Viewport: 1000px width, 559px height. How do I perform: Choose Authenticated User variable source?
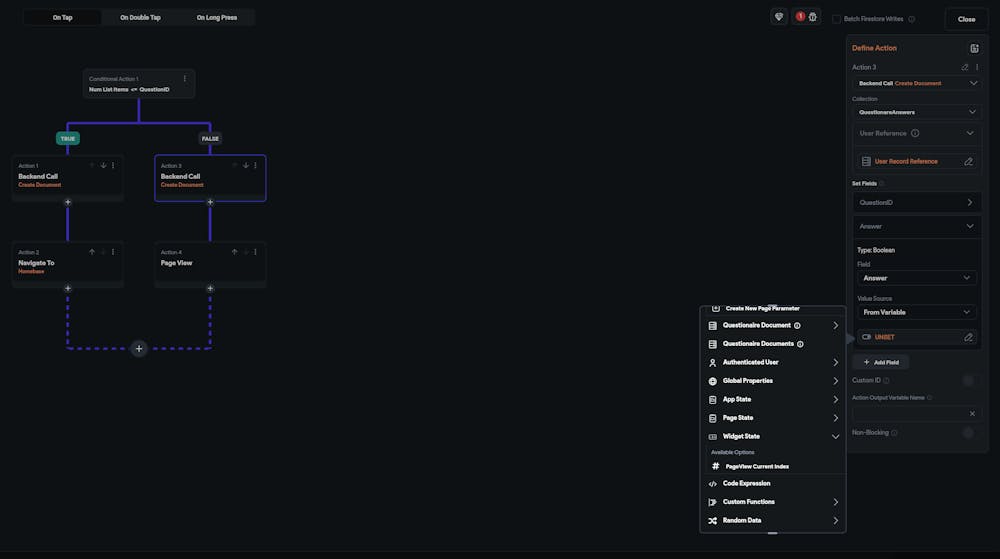773,363
